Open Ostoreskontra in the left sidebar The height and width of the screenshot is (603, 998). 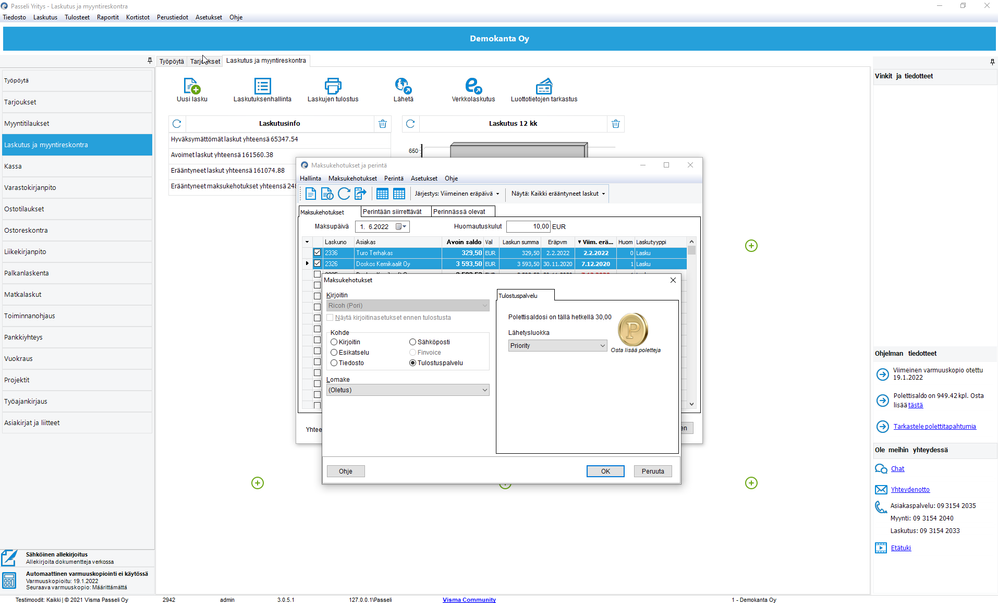point(77,231)
